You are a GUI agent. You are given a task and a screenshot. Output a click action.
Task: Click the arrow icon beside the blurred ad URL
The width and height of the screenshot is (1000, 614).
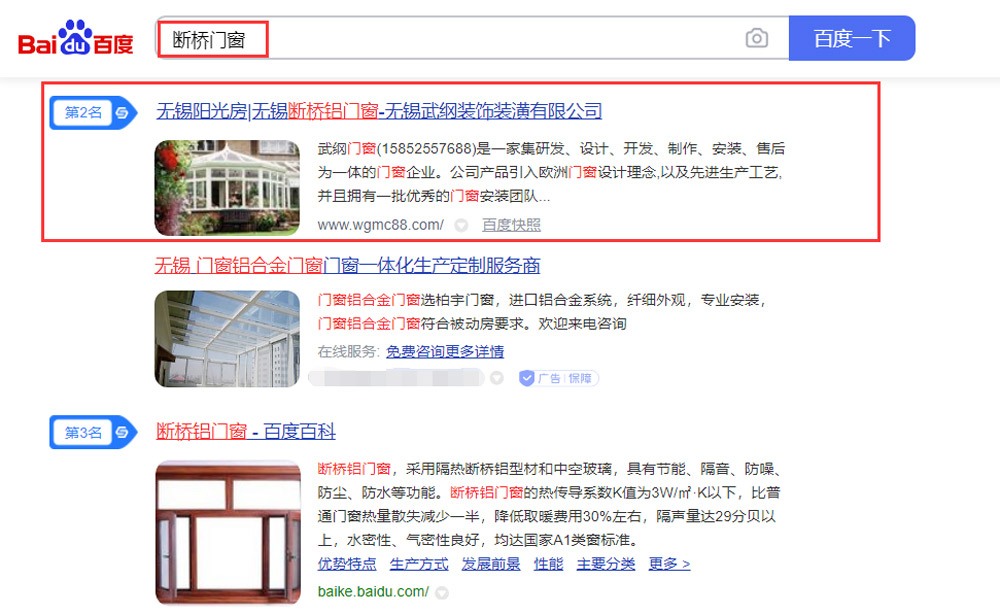495,378
